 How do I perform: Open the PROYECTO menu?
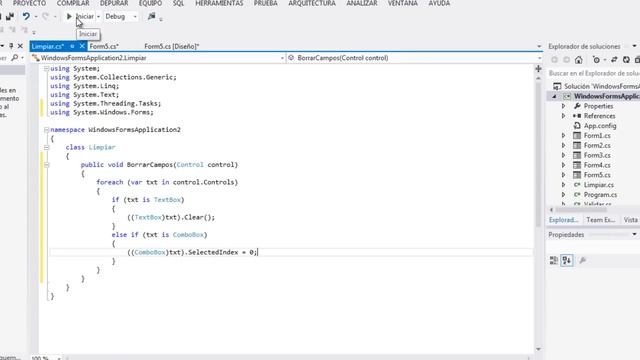[29, 3]
